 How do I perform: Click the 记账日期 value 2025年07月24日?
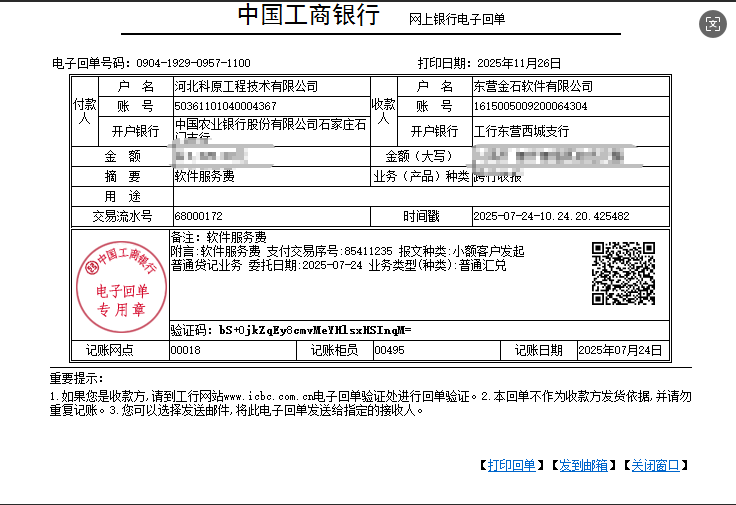[x=620, y=350]
